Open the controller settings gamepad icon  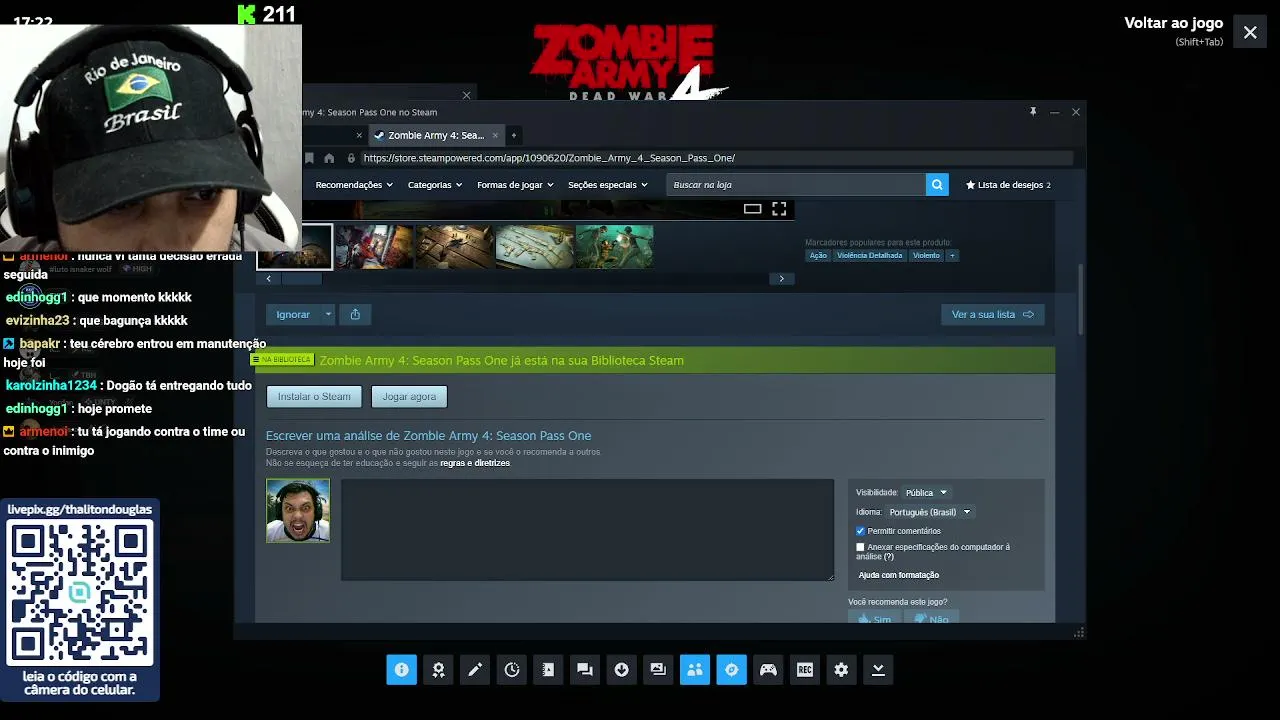(768, 670)
